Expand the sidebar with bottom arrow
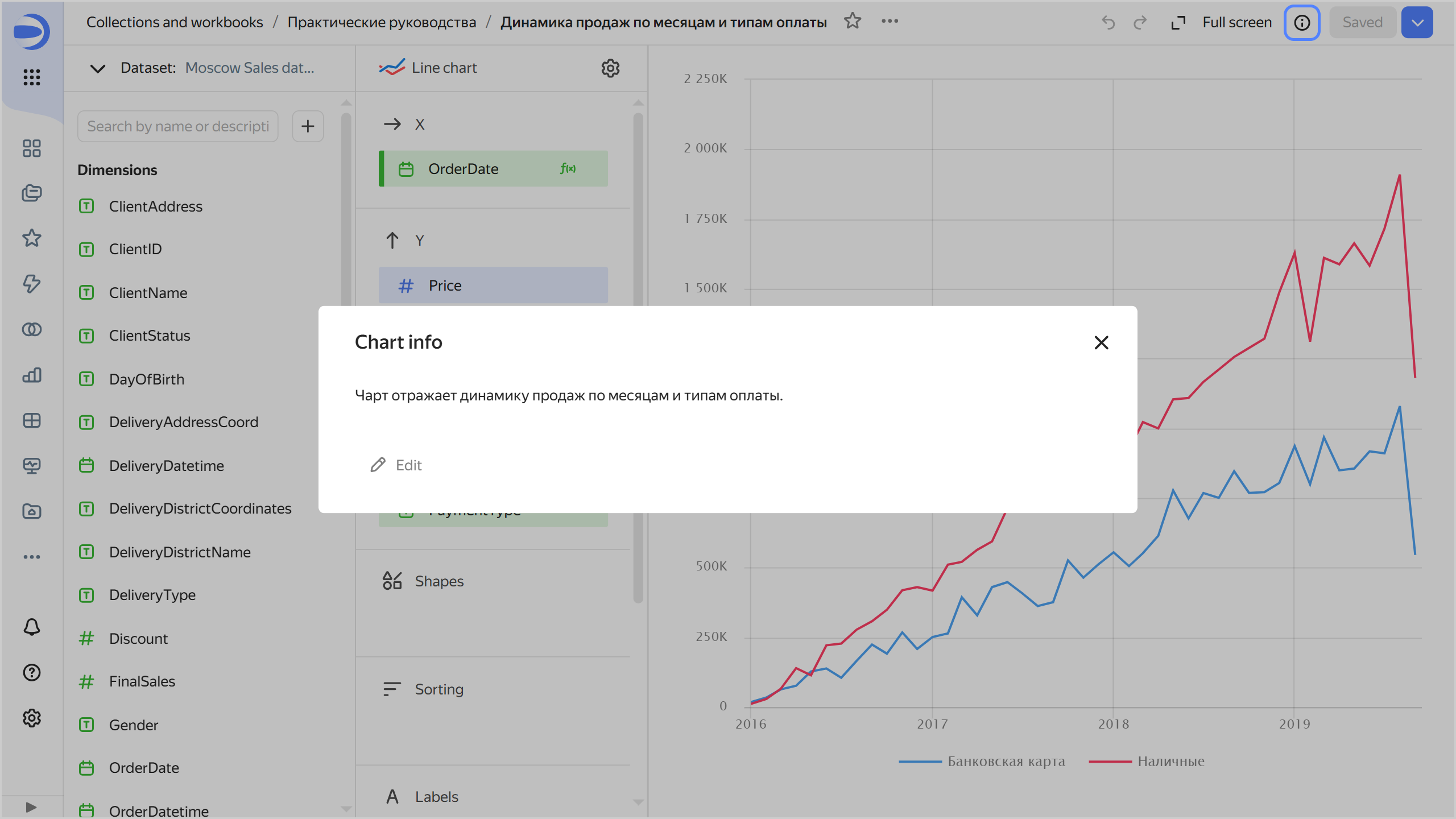The image size is (1456, 819). click(x=31, y=807)
